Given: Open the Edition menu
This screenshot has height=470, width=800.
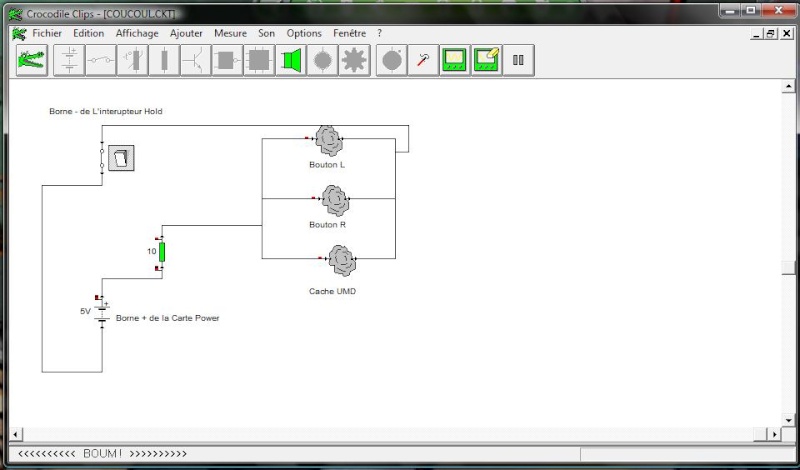Looking at the screenshot, I should [88, 33].
